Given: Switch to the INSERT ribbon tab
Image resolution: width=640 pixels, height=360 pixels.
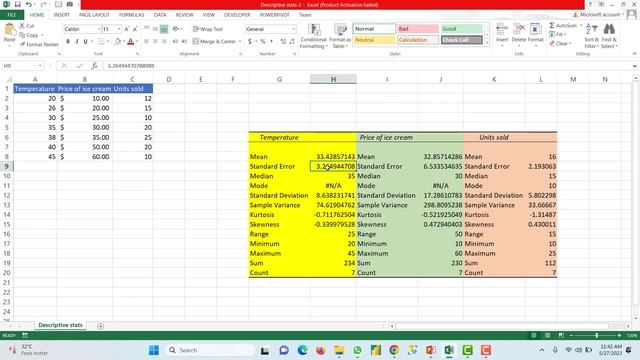Looking at the screenshot, I should click(x=62, y=15).
